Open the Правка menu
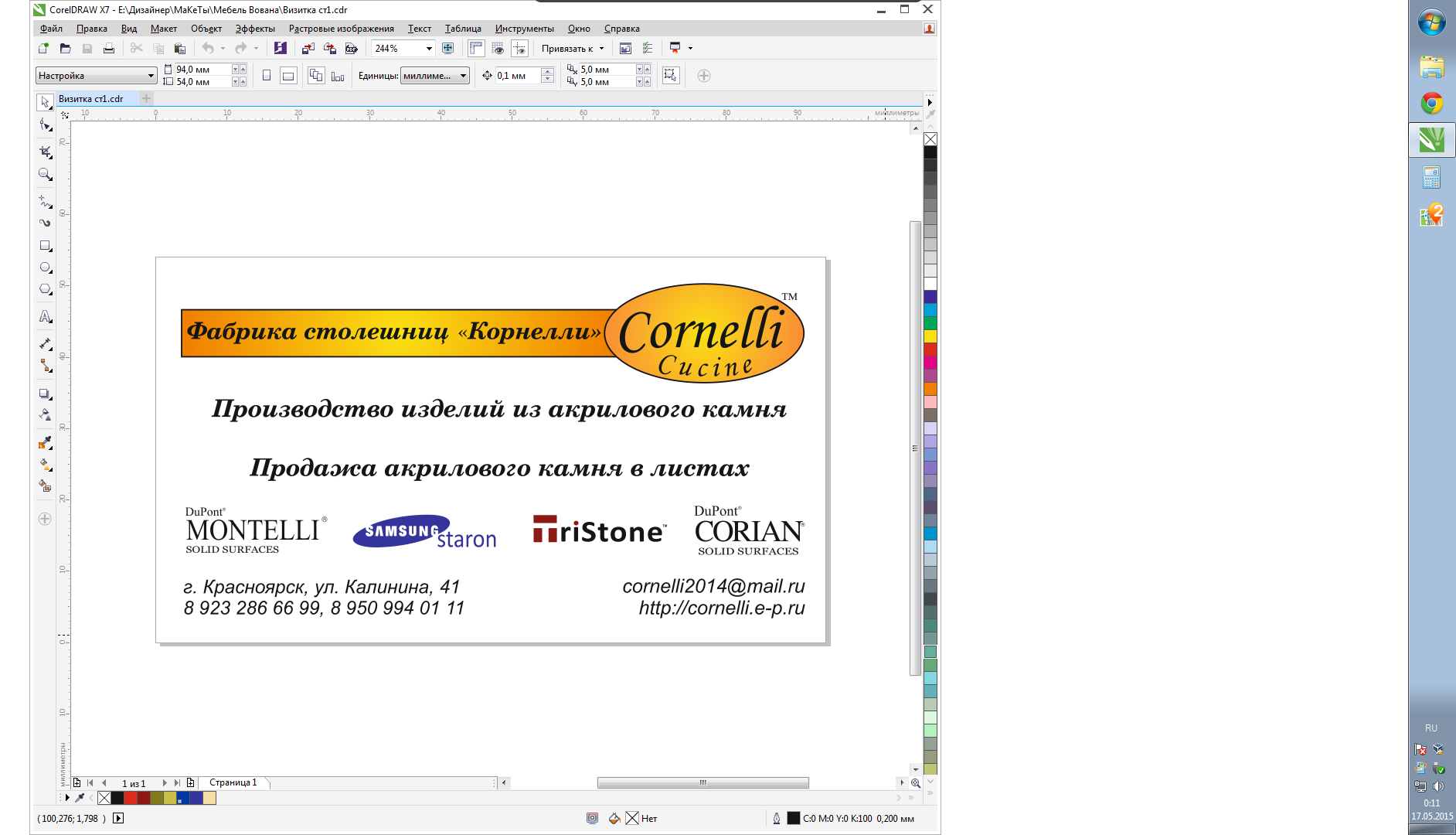 point(92,29)
